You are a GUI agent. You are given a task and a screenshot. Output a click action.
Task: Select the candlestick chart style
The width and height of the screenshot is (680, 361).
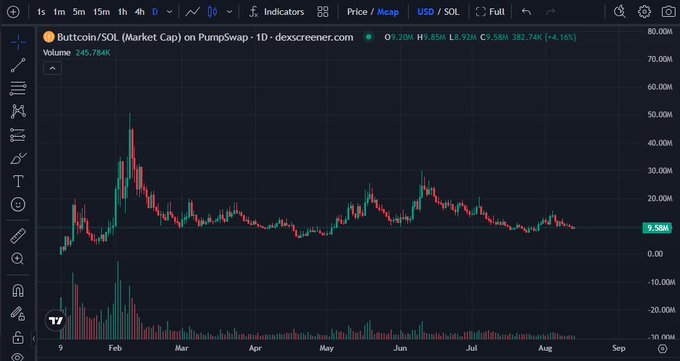(212, 12)
